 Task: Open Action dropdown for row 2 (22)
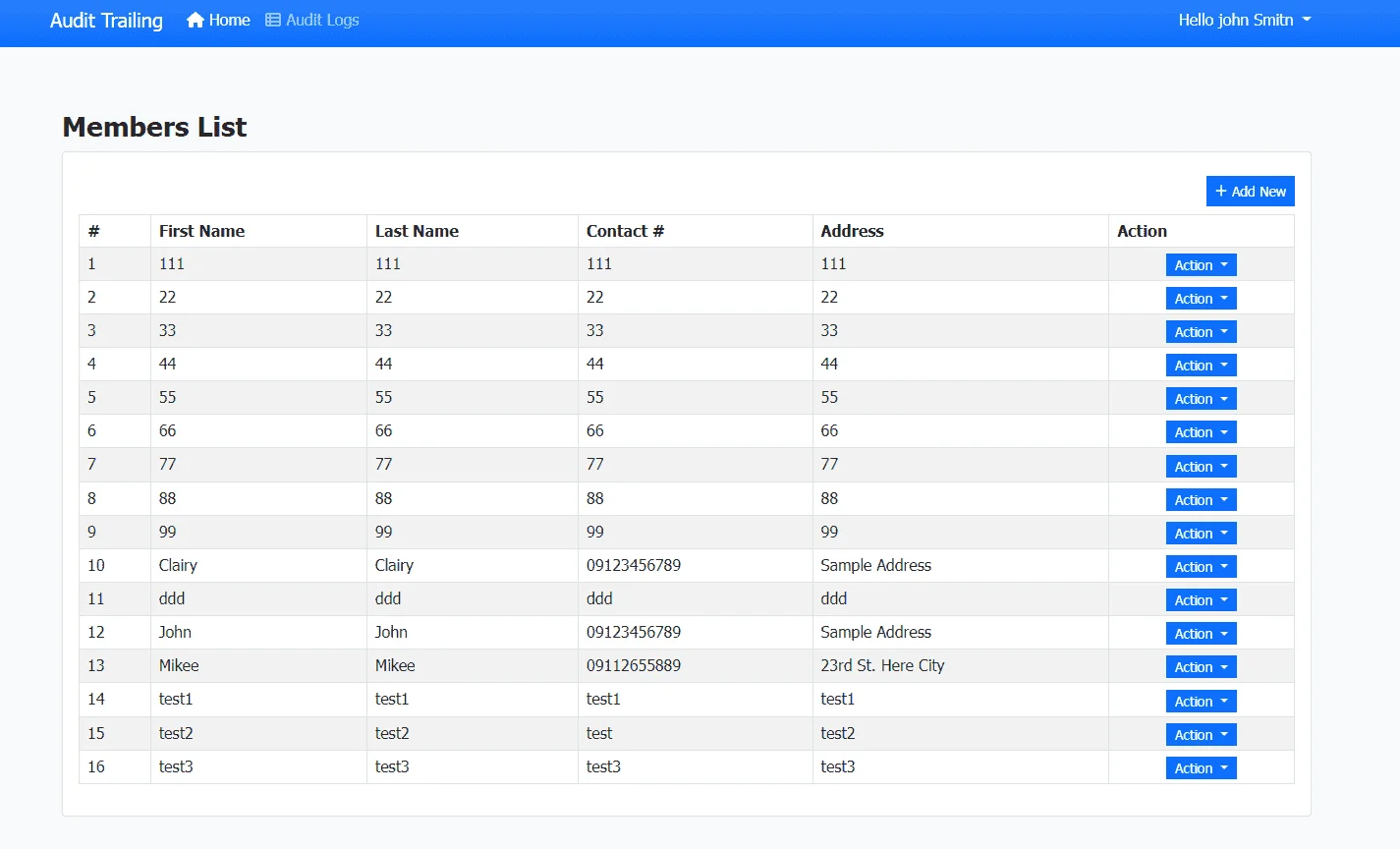click(x=1201, y=299)
